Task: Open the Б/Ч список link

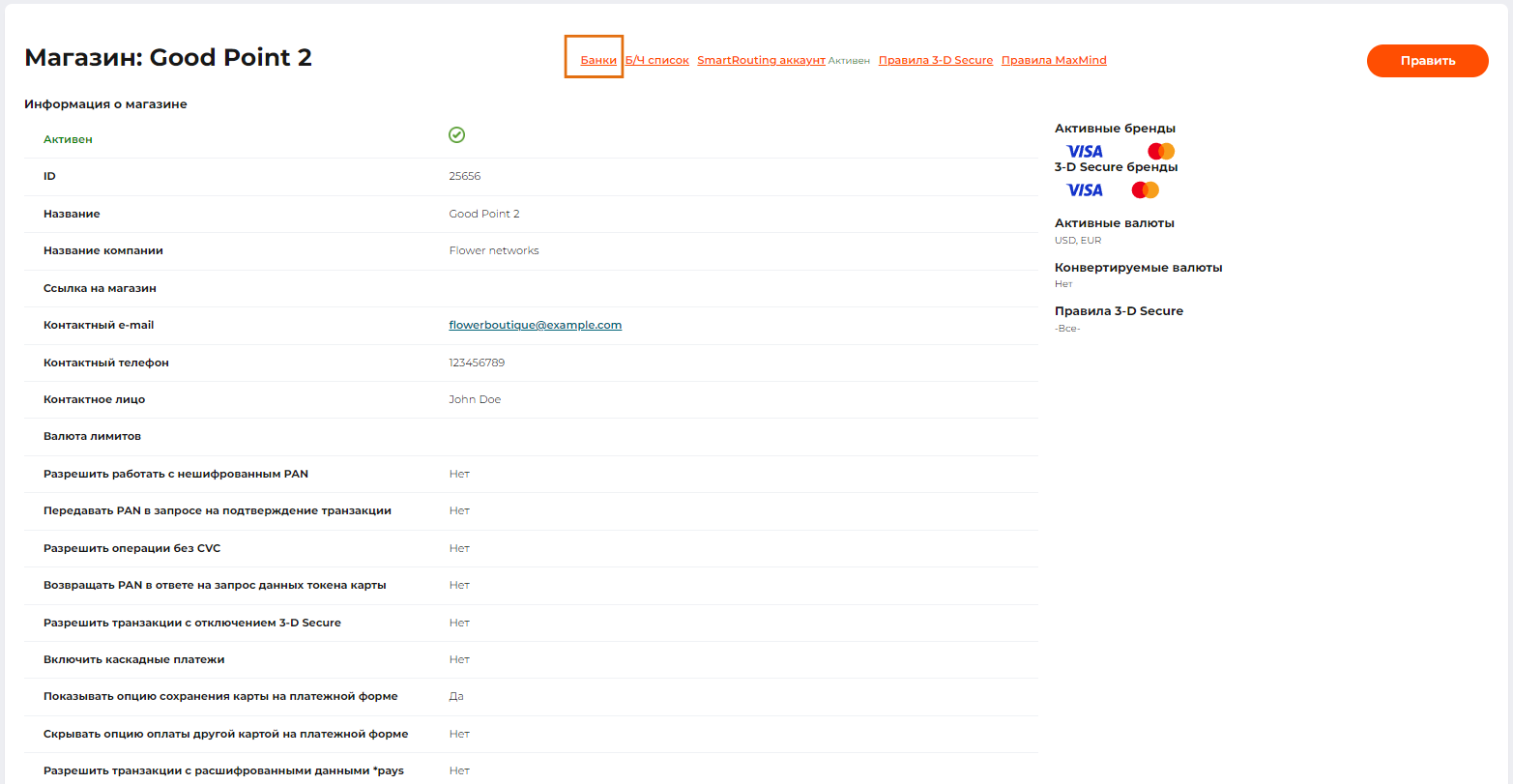Action: point(656,60)
